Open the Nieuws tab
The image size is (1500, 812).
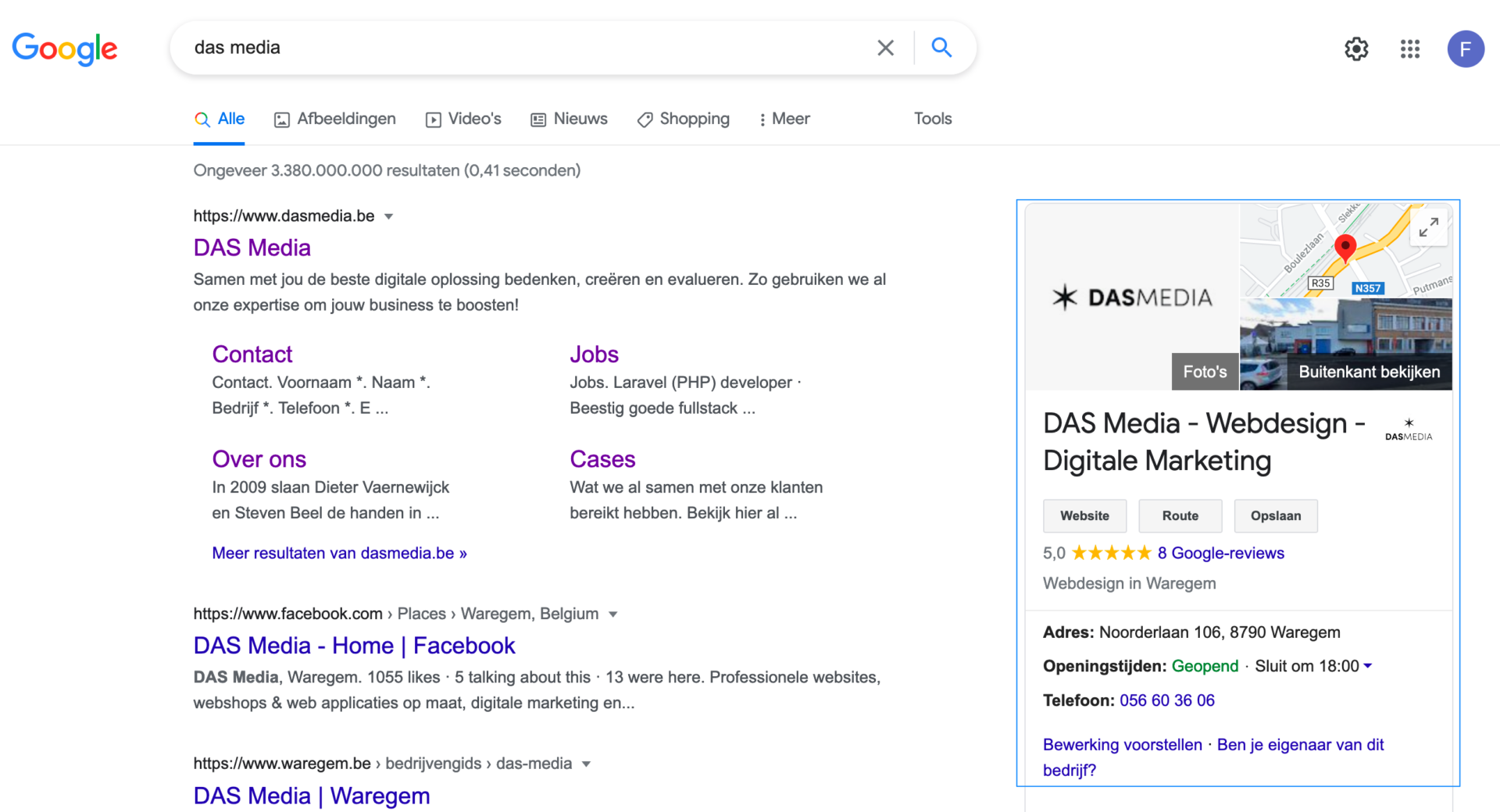(x=570, y=119)
